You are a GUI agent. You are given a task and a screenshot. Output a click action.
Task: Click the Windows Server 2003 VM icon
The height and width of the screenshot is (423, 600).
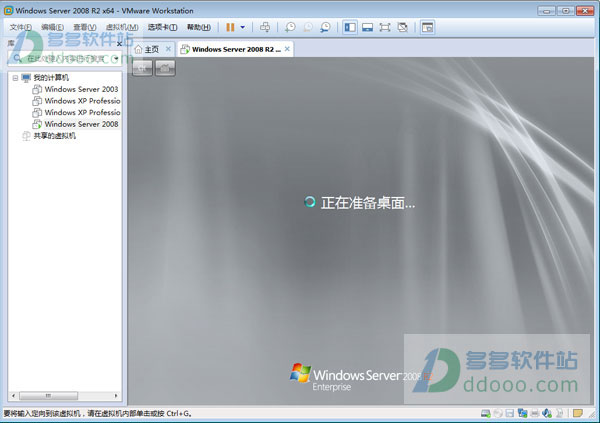[37, 89]
